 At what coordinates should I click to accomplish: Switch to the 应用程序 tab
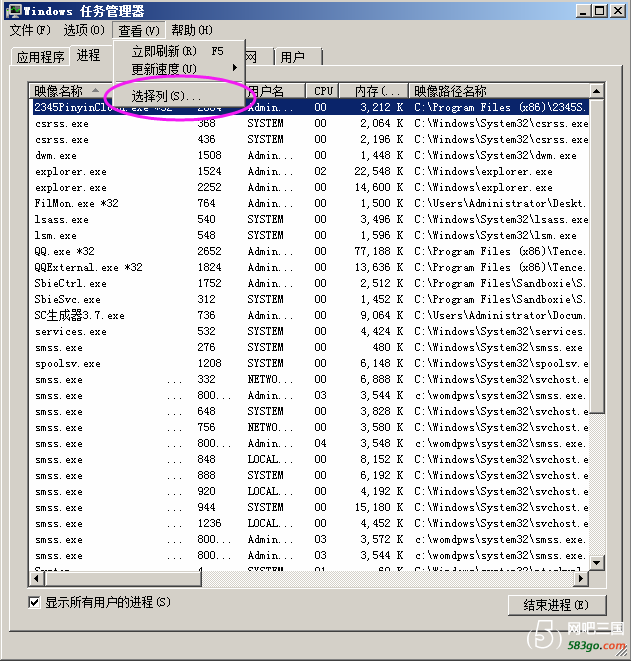[40, 57]
